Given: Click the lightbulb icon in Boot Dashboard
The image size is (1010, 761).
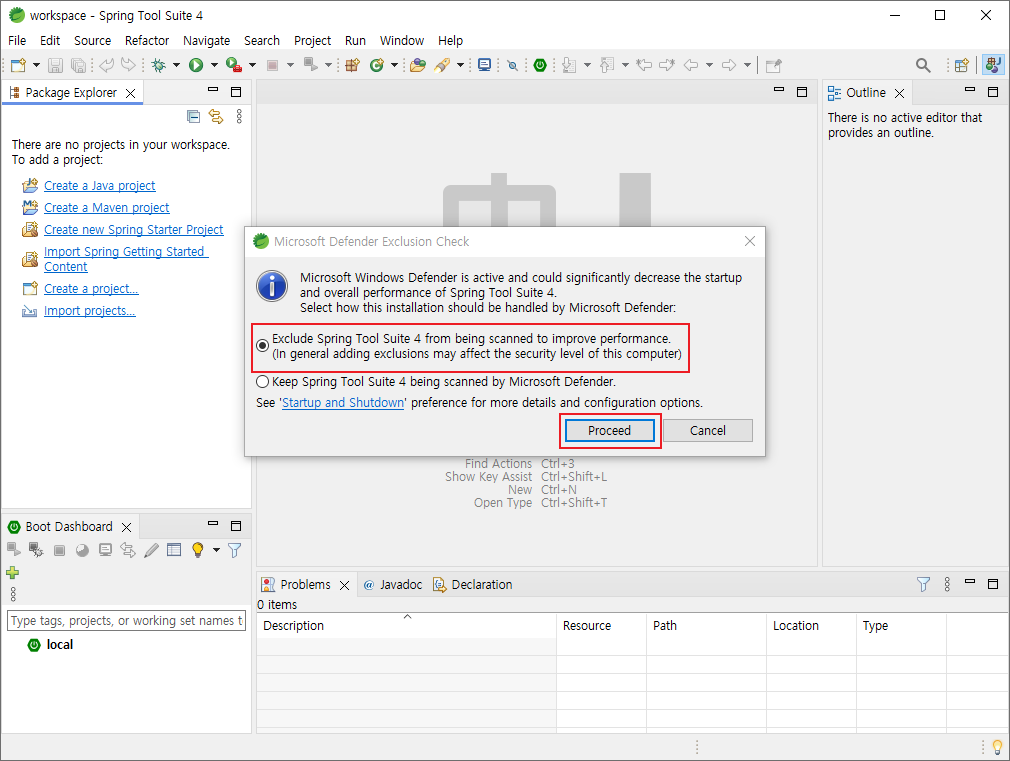Looking at the screenshot, I should tap(198, 550).
